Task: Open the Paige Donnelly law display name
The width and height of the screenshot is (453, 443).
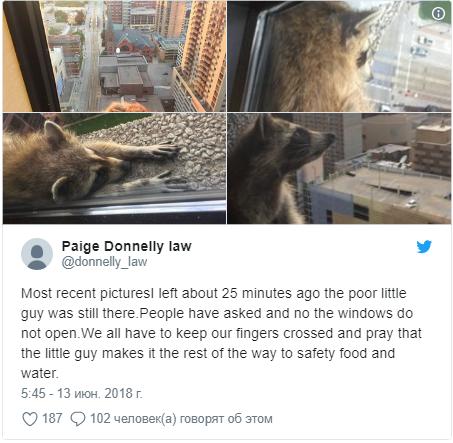Action: click(127, 246)
